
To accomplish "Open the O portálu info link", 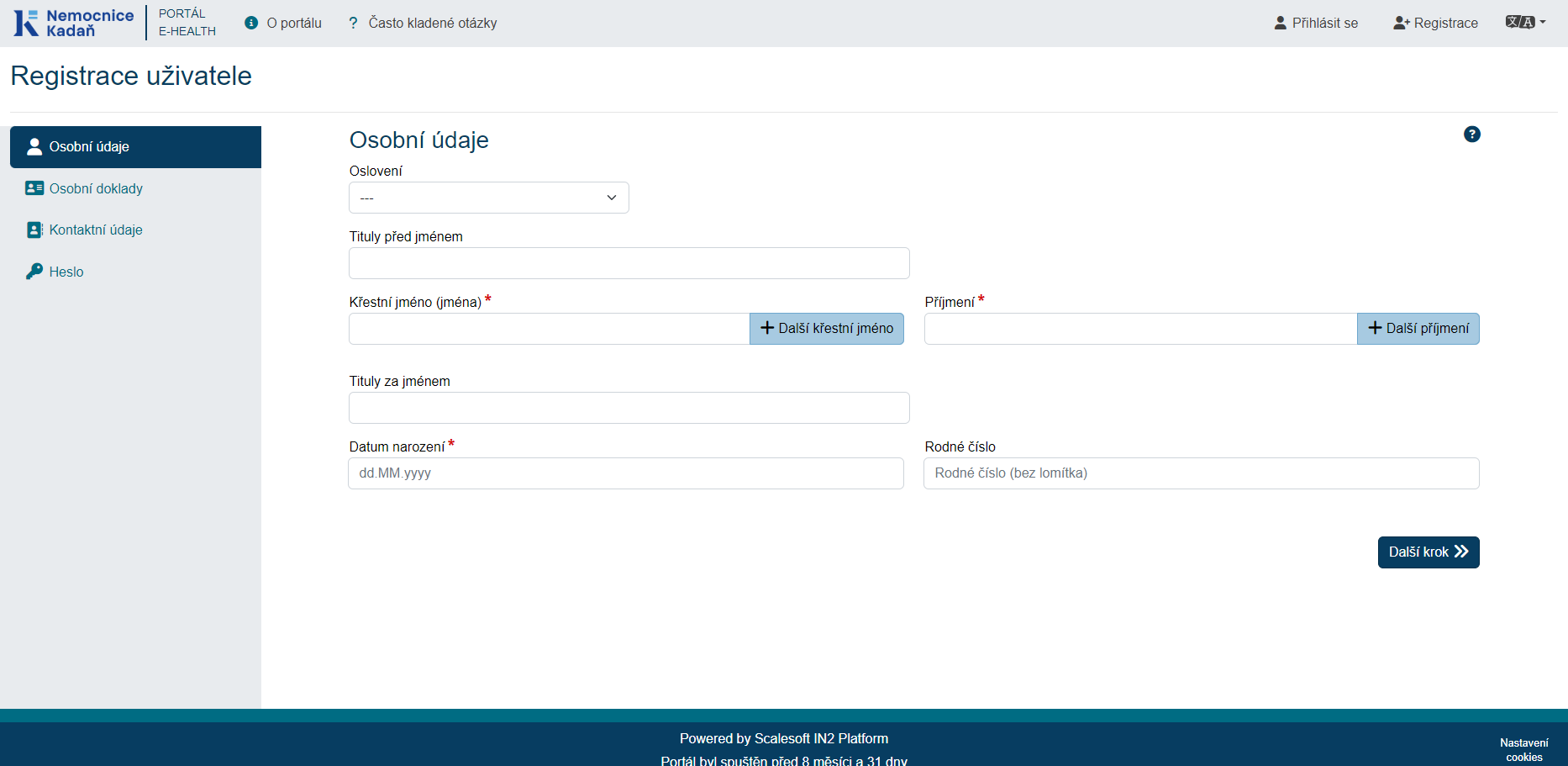I will 283,23.
